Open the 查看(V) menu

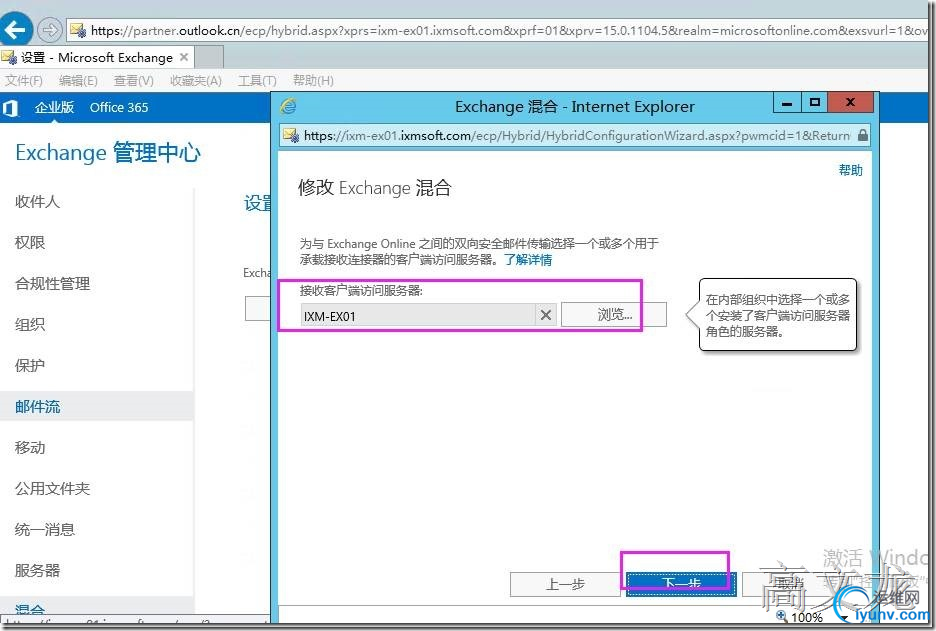[x=134, y=81]
